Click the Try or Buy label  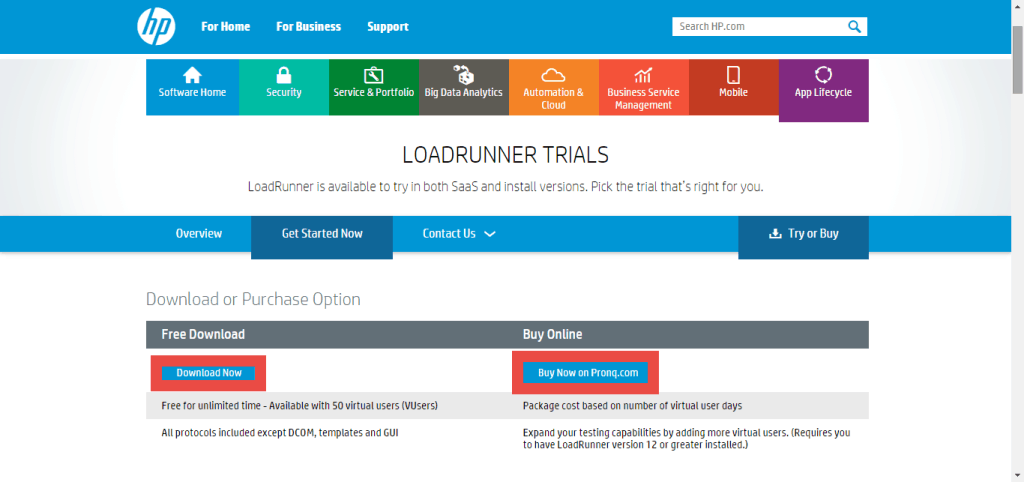pos(813,234)
